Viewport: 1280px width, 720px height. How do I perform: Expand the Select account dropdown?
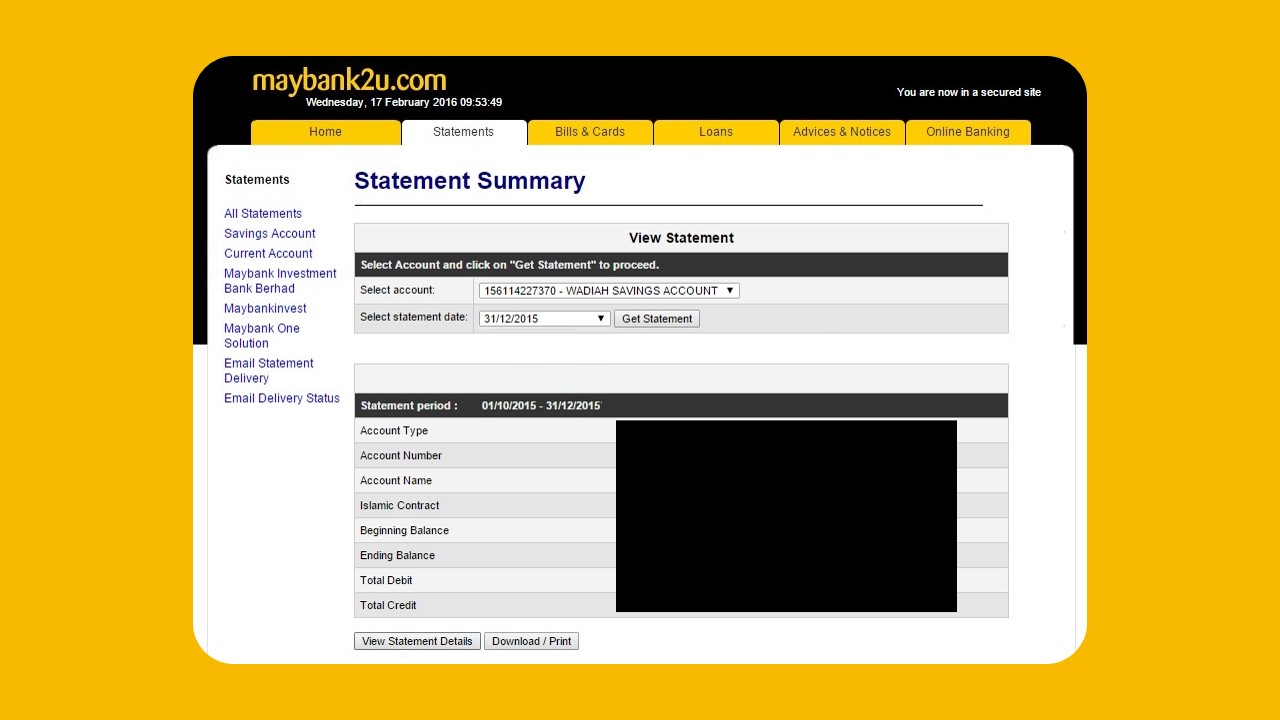click(609, 291)
